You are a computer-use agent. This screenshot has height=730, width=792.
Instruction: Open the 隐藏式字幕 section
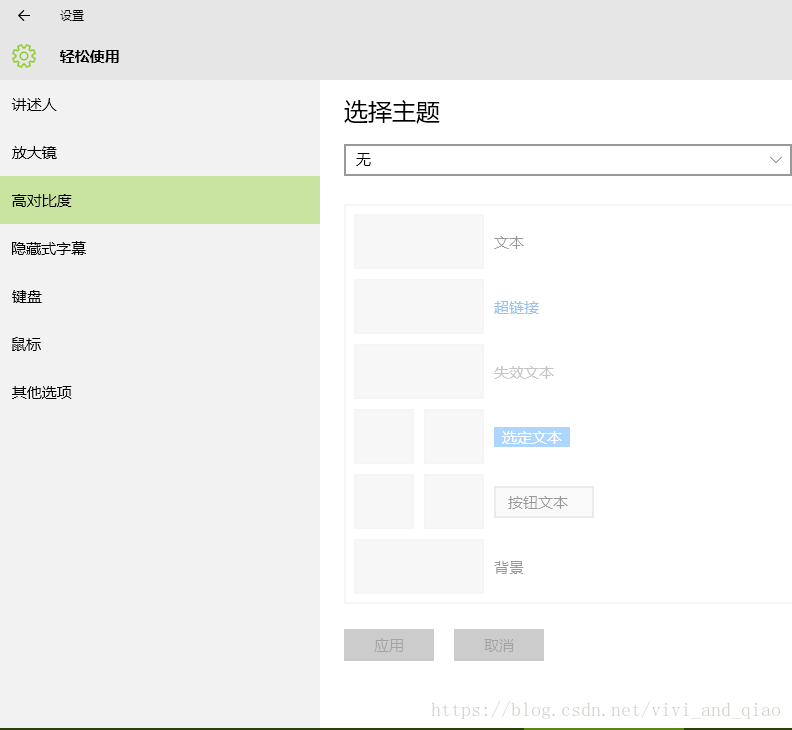160,249
